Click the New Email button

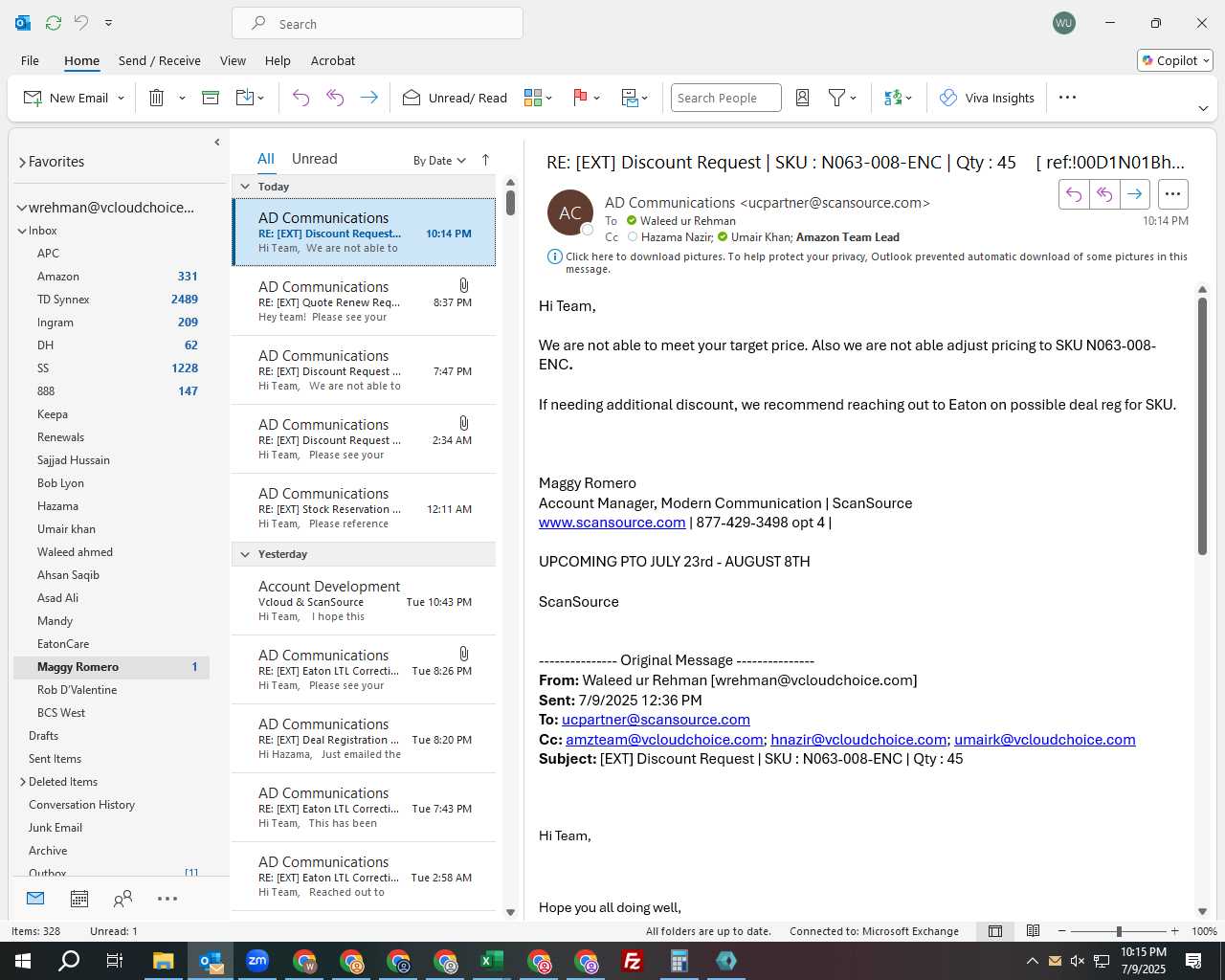pyautogui.click(x=65, y=98)
